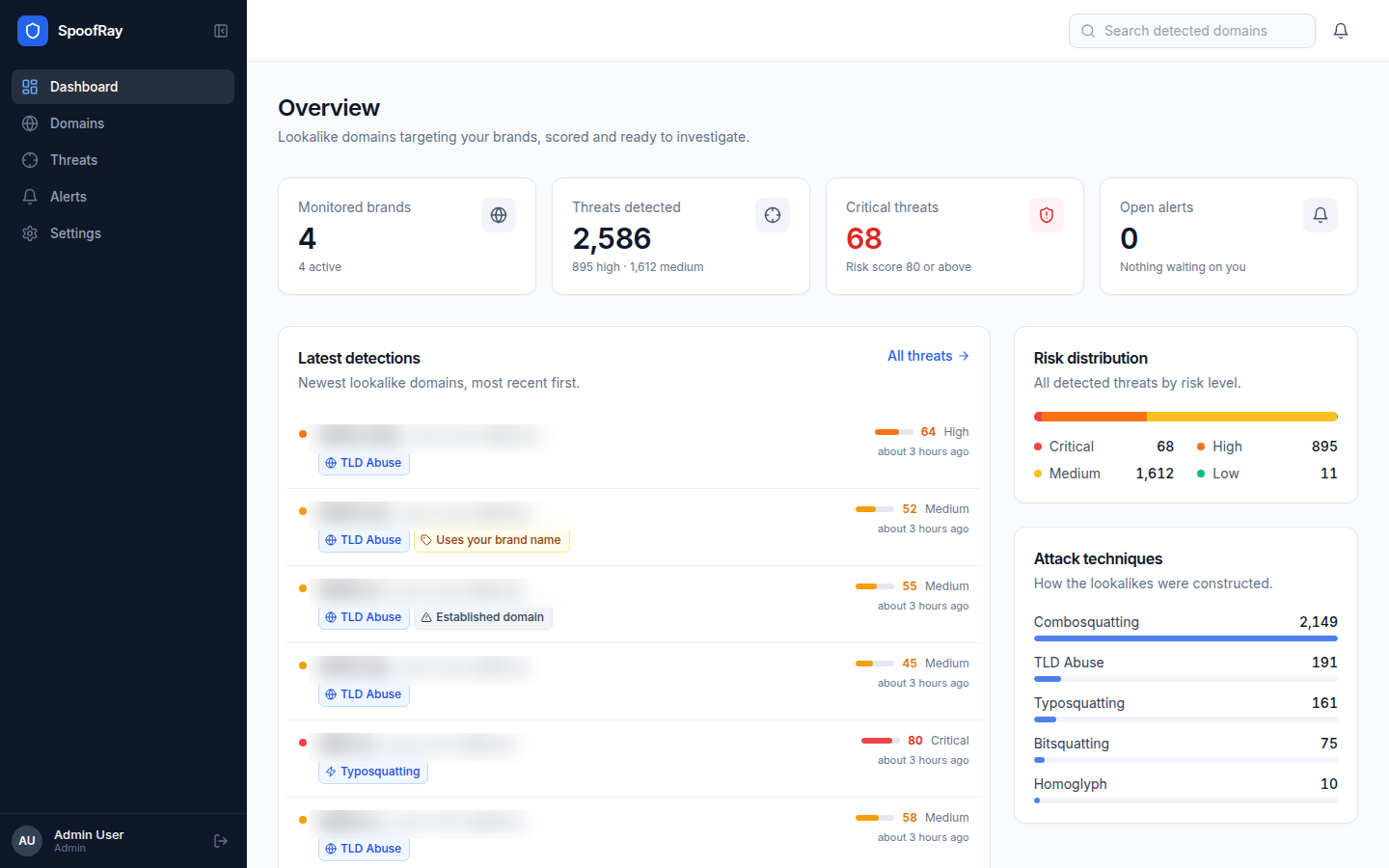Open Threats section in sidebar

pos(123,160)
